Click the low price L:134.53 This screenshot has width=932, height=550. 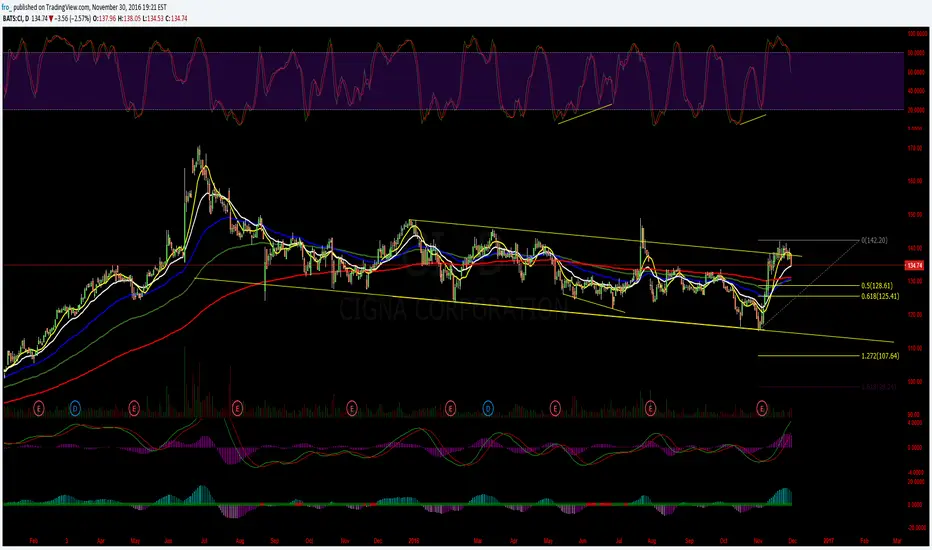pyautogui.click(x=153, y=18)
